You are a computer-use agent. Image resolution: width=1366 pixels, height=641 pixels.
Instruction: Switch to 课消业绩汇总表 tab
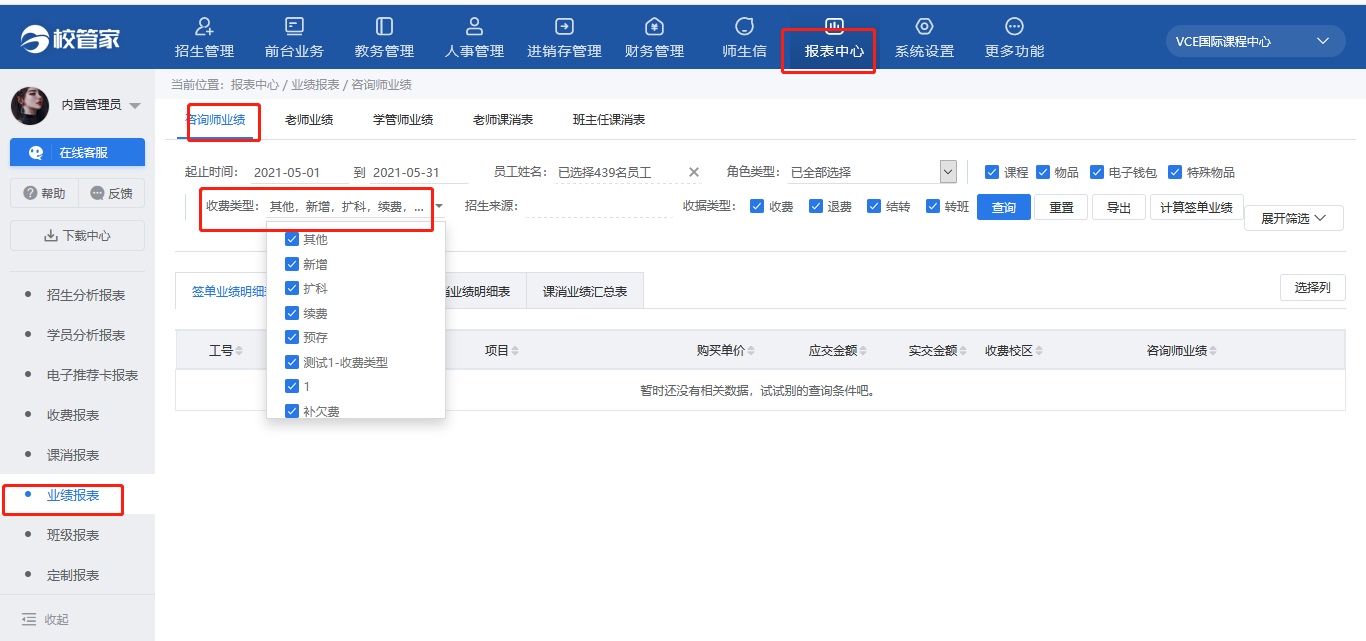pyautogui.click(x=585, y=291)
